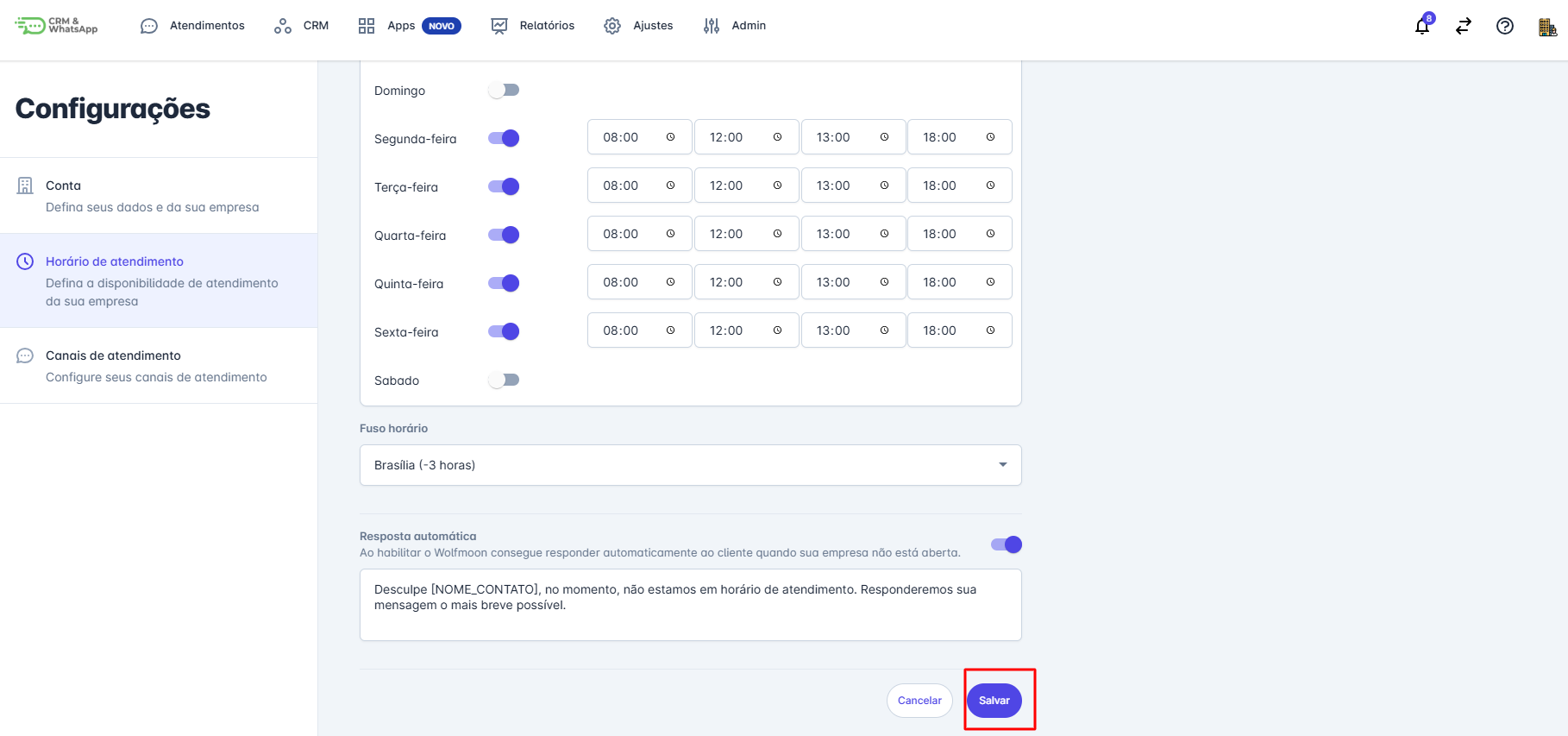Open the help question mark icon

(x=1505, y=26)
